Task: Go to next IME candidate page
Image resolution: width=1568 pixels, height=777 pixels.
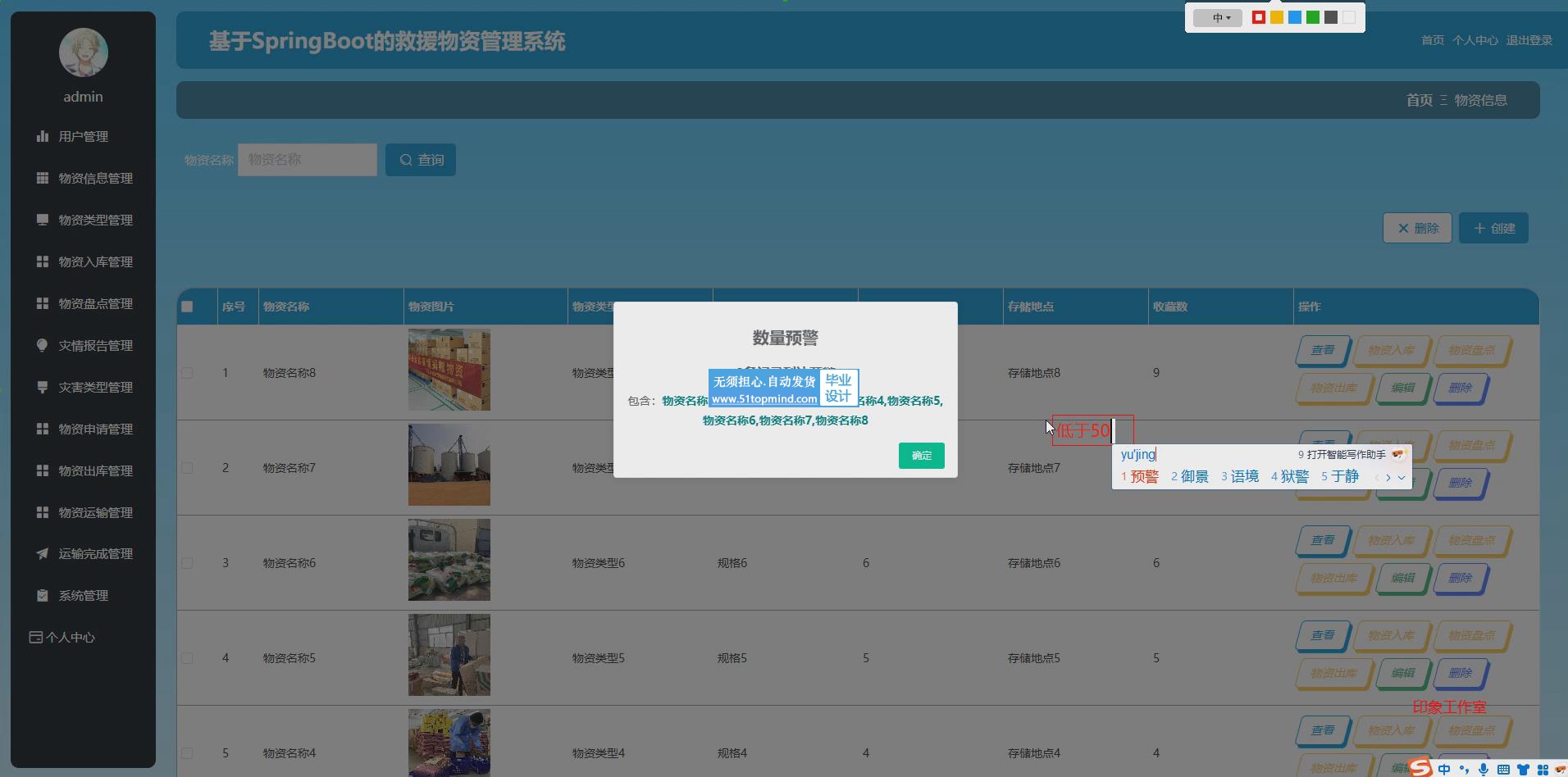Action: coord(1388,477)
